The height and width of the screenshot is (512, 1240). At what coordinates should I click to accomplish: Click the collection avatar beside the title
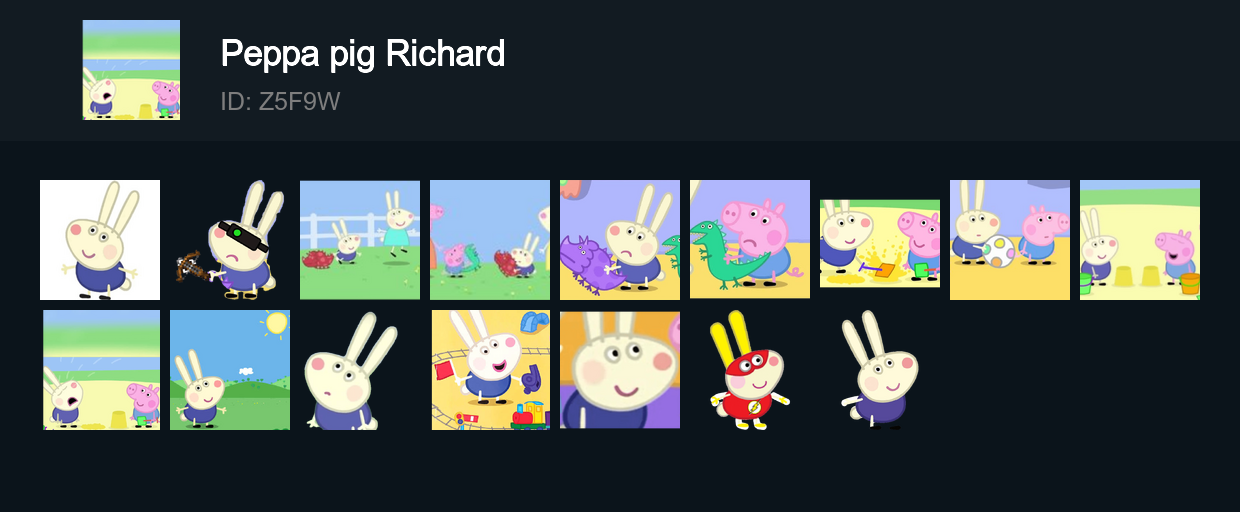[131, 70]
